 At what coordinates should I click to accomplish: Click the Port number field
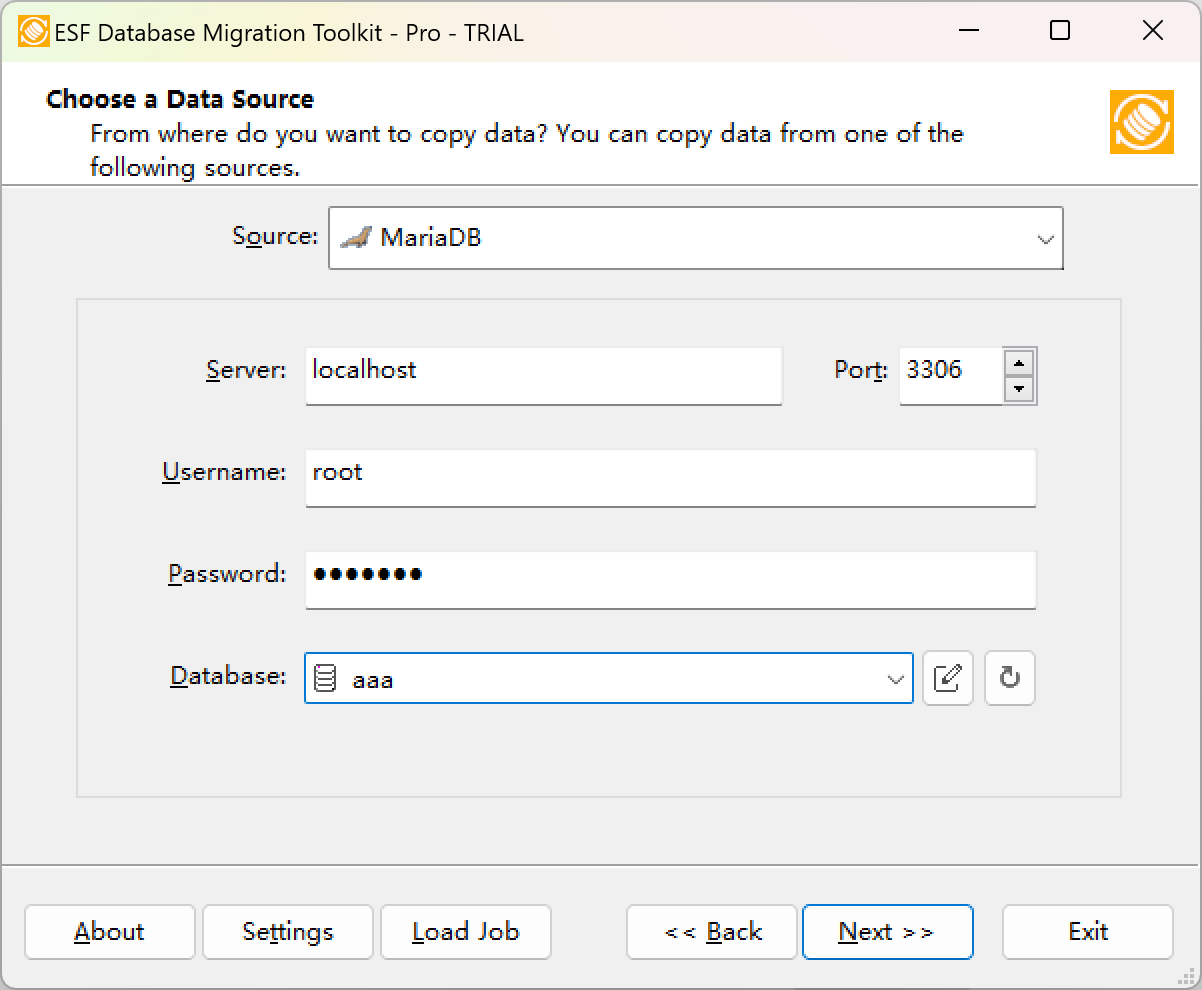pyautogui.click(x=949, y=374)
